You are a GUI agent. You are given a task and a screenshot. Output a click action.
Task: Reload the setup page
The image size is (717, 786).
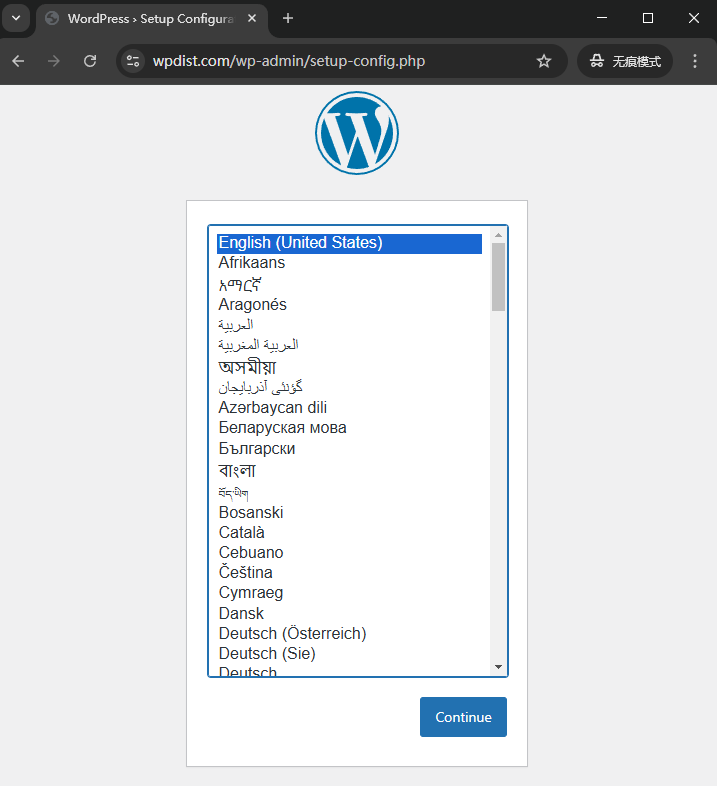pos(90,61)
